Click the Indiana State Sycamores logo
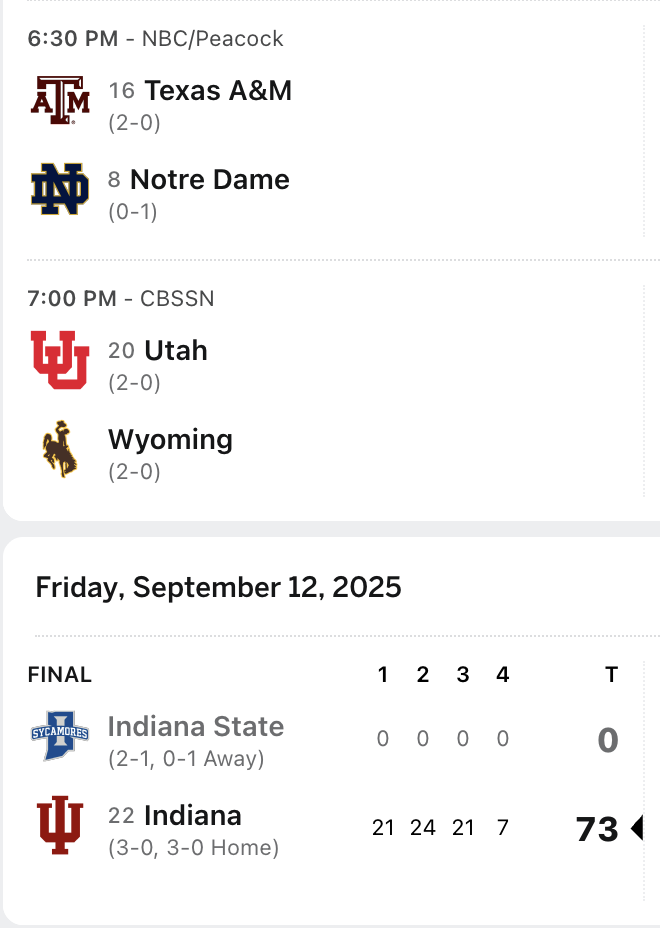 (60, 736)
